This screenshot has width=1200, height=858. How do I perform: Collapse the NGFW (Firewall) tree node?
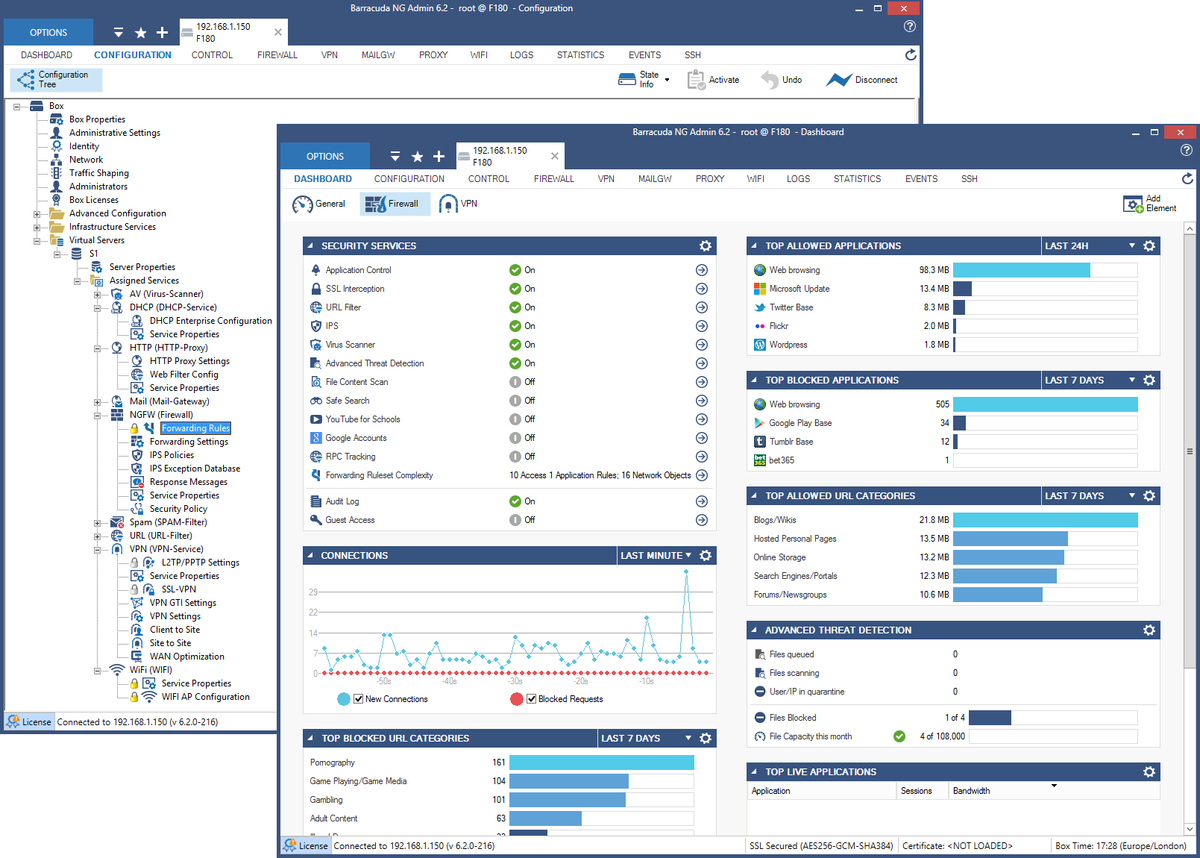[98, 415]
